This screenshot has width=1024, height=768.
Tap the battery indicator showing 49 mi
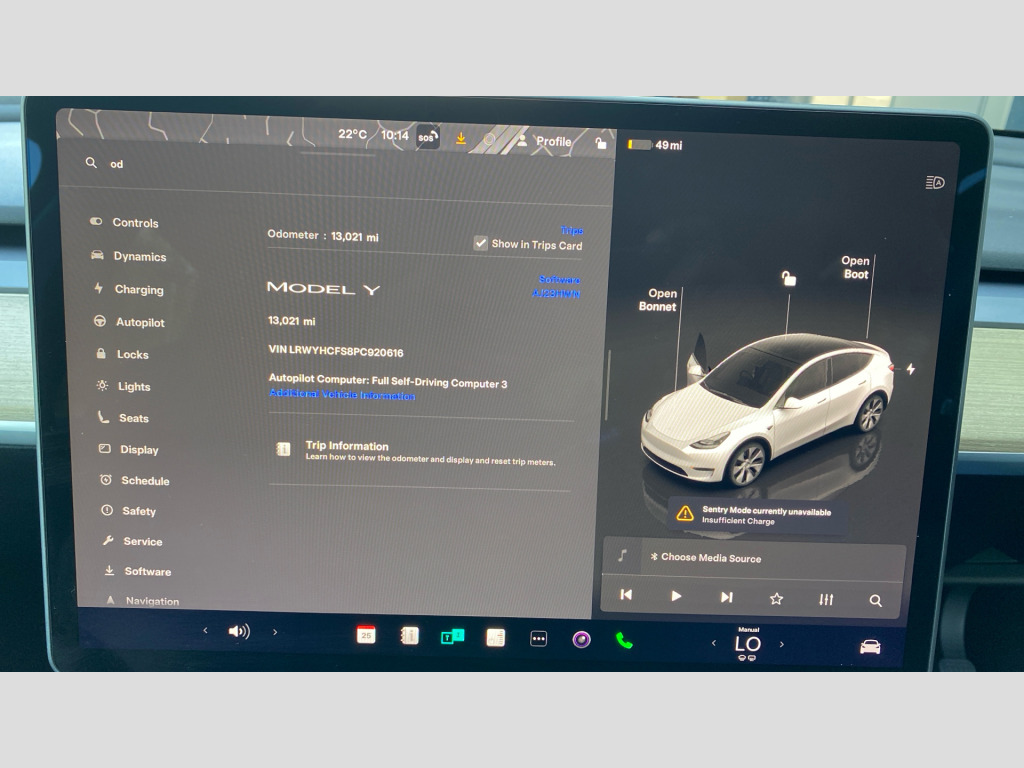pos(655,145)
